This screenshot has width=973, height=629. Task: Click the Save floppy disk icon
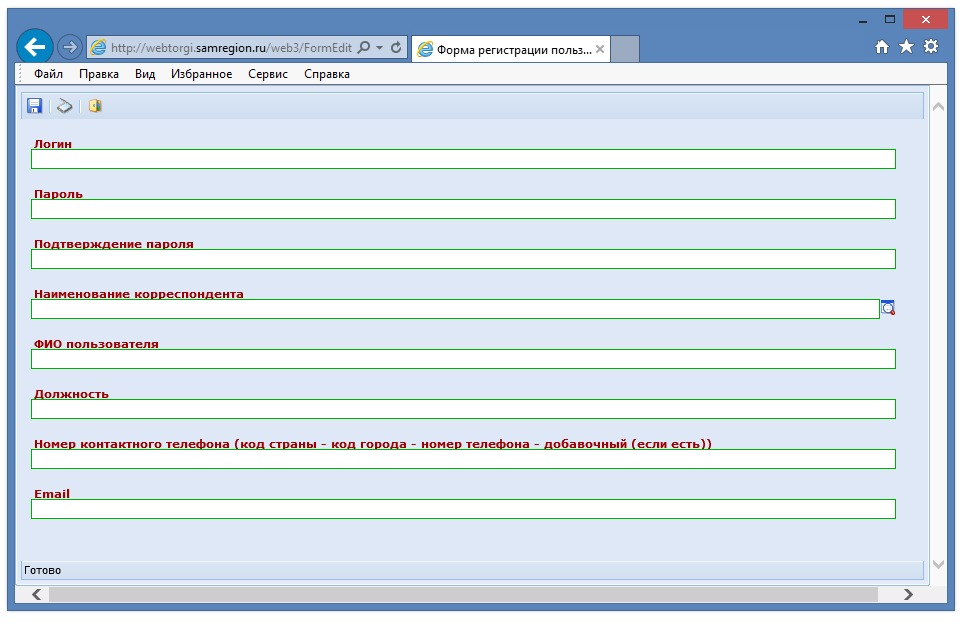click(x=34, y=106)
